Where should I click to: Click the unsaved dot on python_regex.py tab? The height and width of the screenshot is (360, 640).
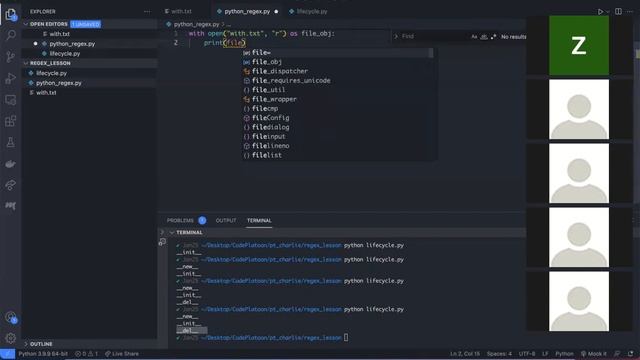276,11
